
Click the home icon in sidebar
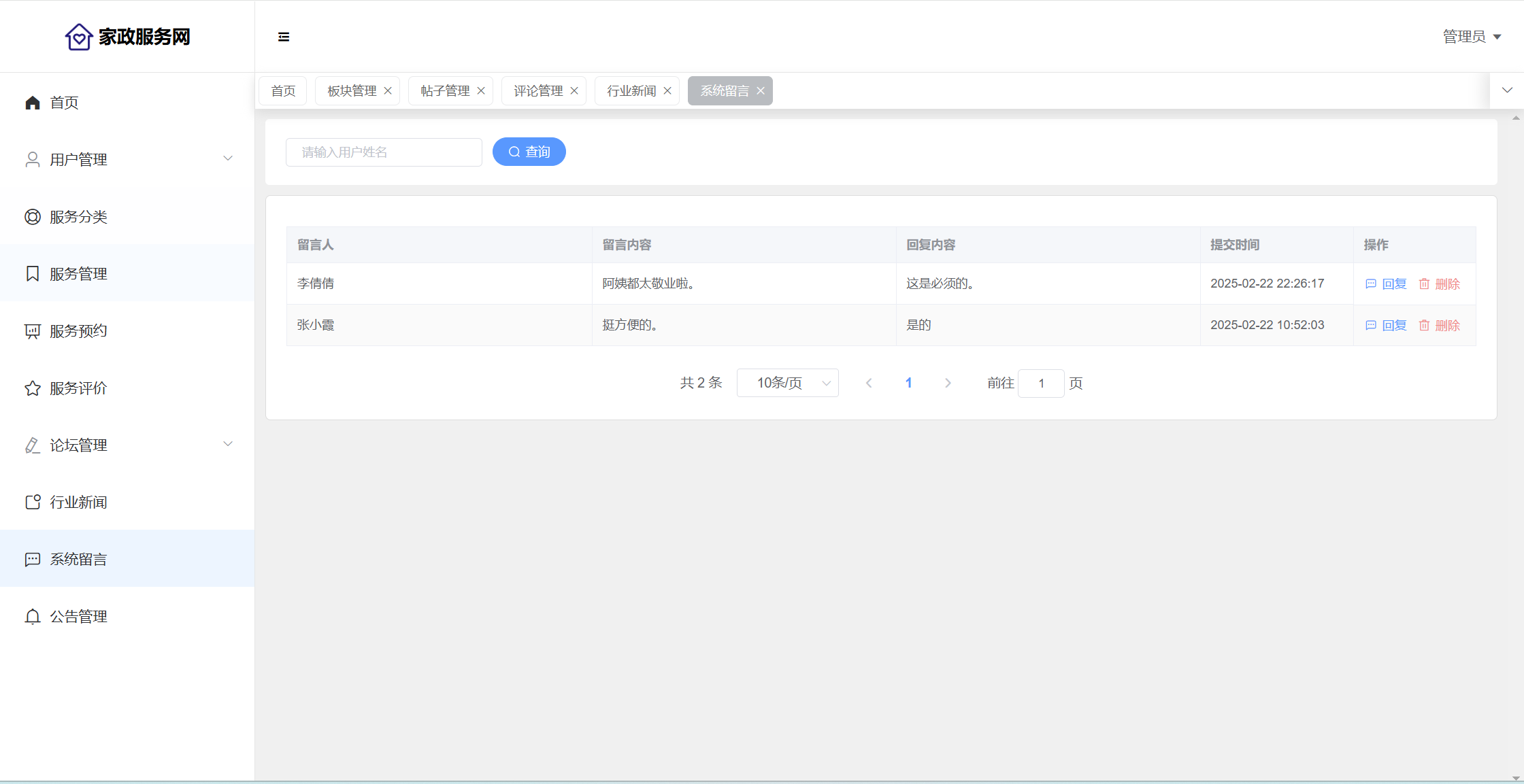click(33, 103)
